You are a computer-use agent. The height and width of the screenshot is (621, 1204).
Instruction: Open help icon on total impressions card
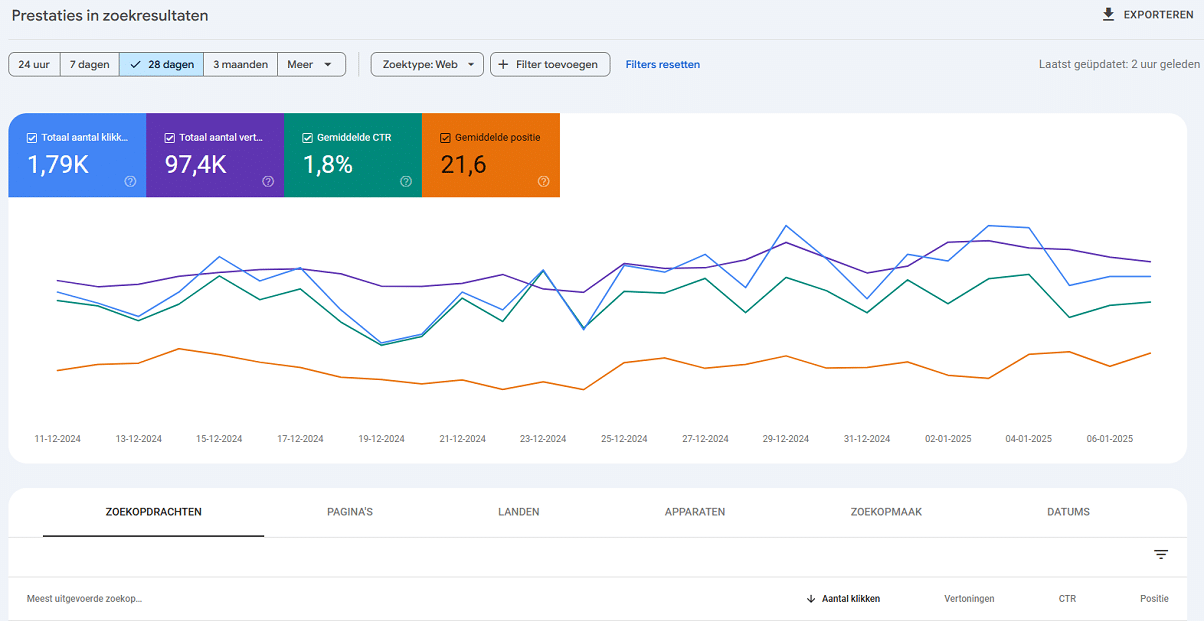(x=268, y=182)
